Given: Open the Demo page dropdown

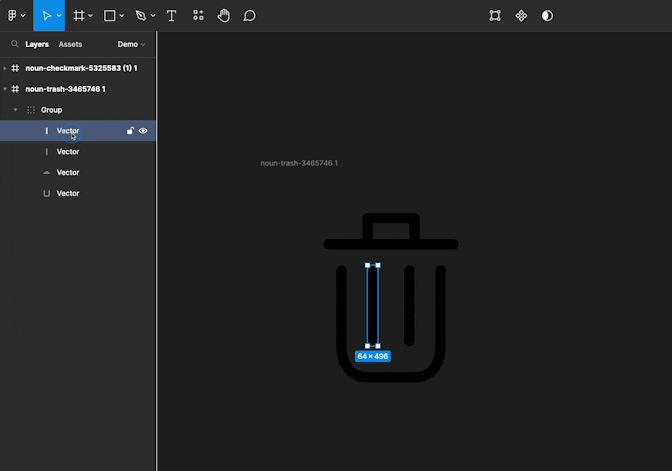Looking at the screenshot, I should [131, 45].
